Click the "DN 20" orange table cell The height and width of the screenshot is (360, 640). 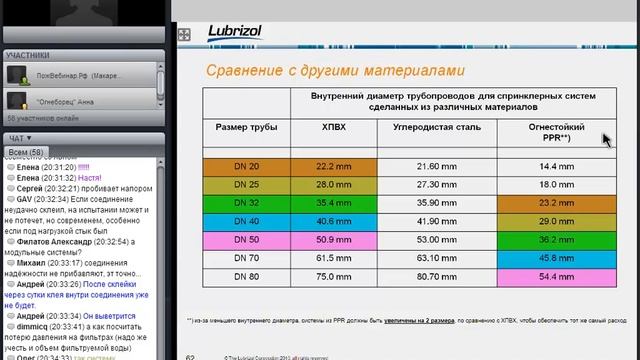pos(247,167)
